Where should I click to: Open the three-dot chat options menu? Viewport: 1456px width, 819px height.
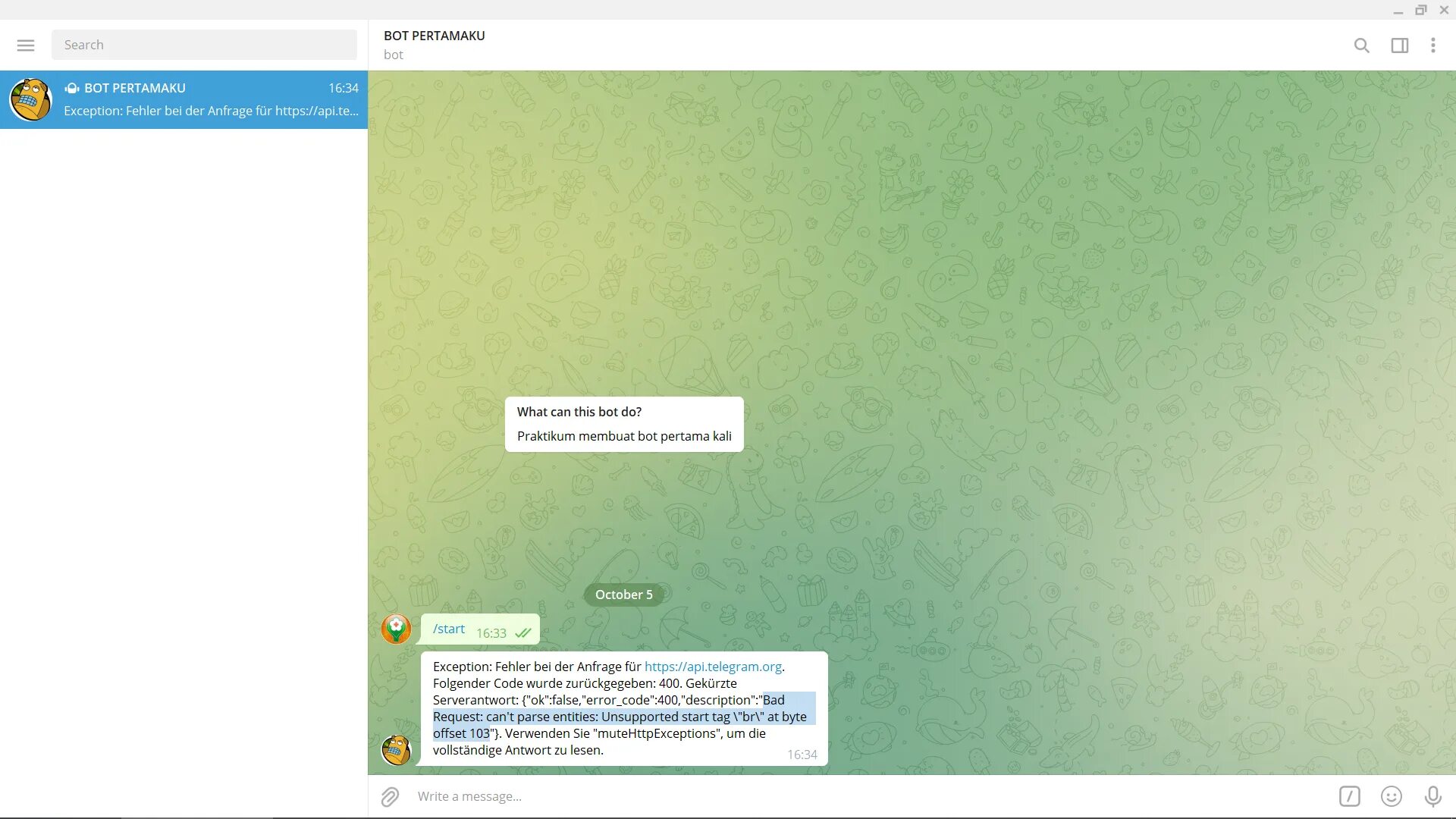[x=1432, y=45]
